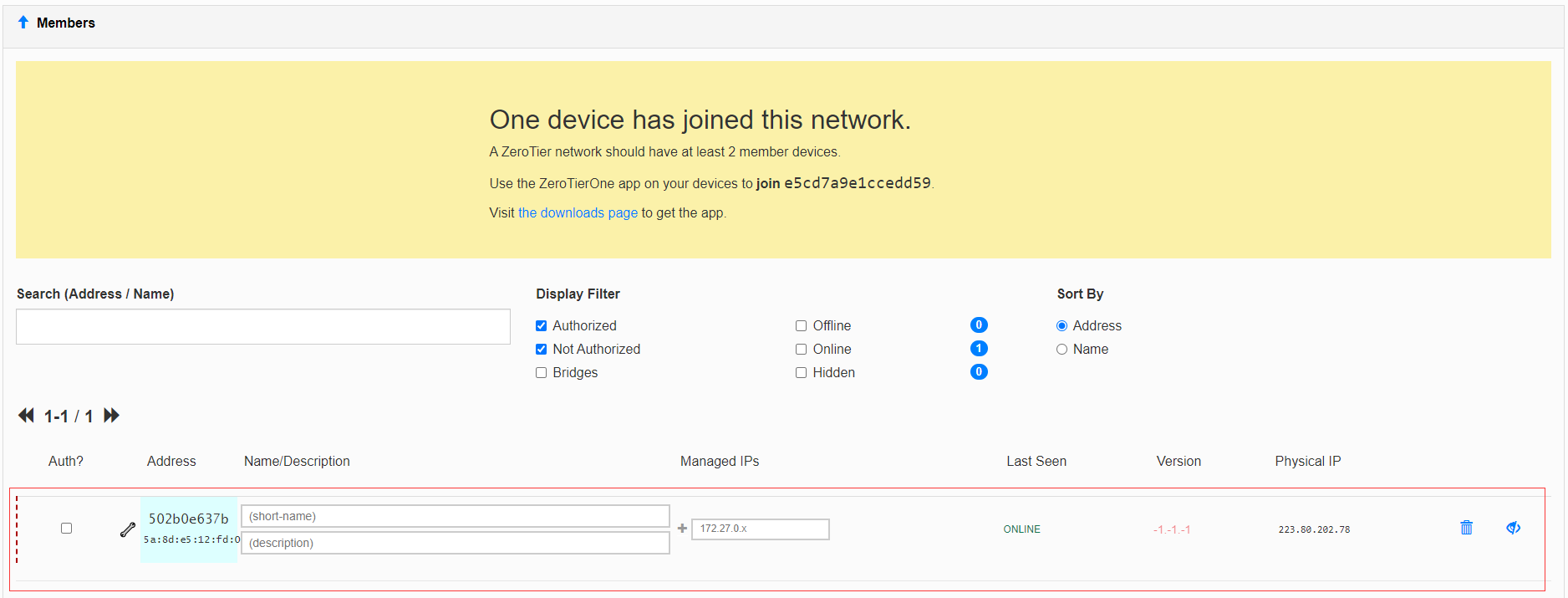This screenshot has height=598, width=1568.
Task: Enable the Online filter checkbox
Action: coord(802,350)
